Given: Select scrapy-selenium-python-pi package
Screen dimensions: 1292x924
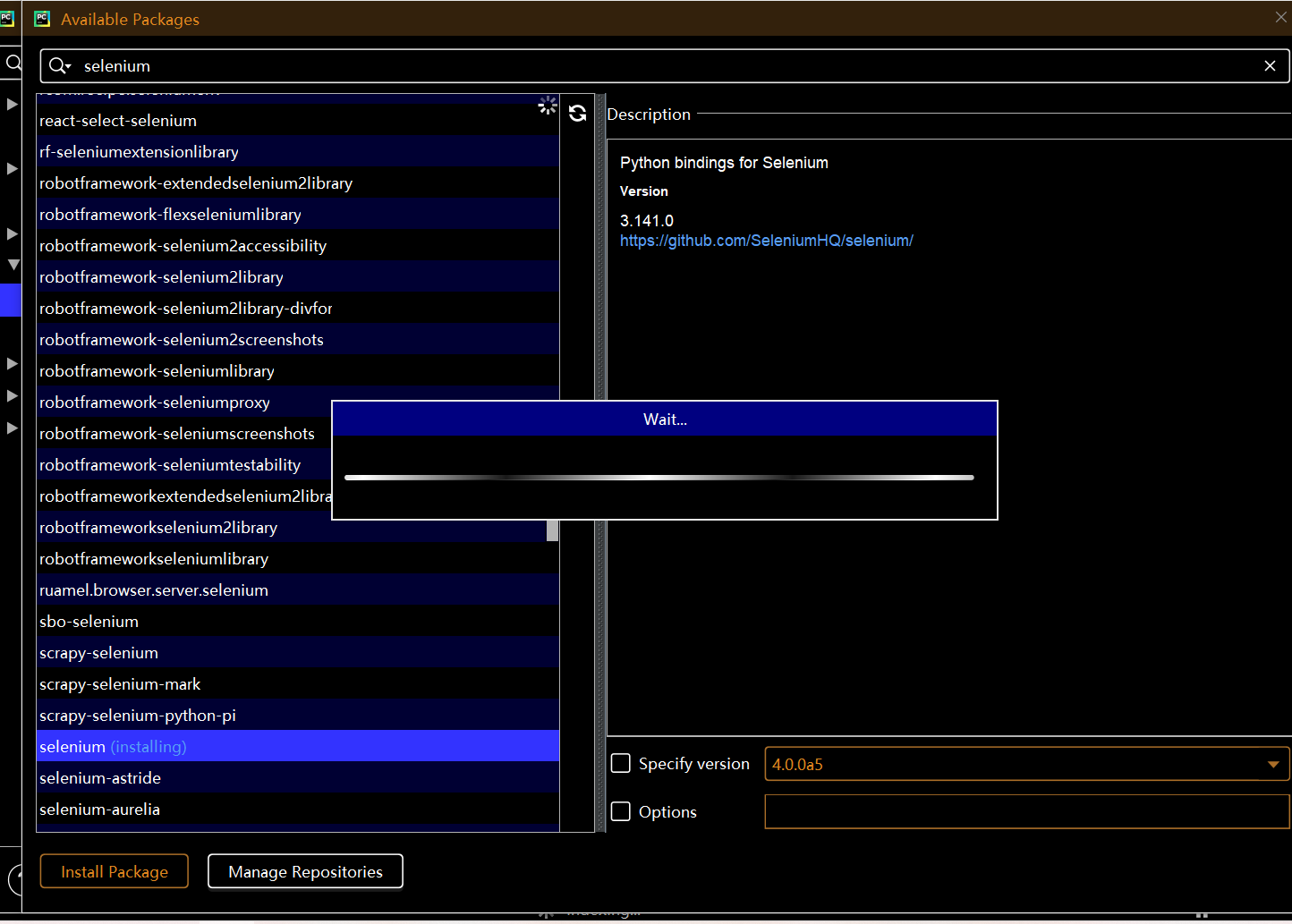Looking at the screenshot, I should click(x=298, y=715).
